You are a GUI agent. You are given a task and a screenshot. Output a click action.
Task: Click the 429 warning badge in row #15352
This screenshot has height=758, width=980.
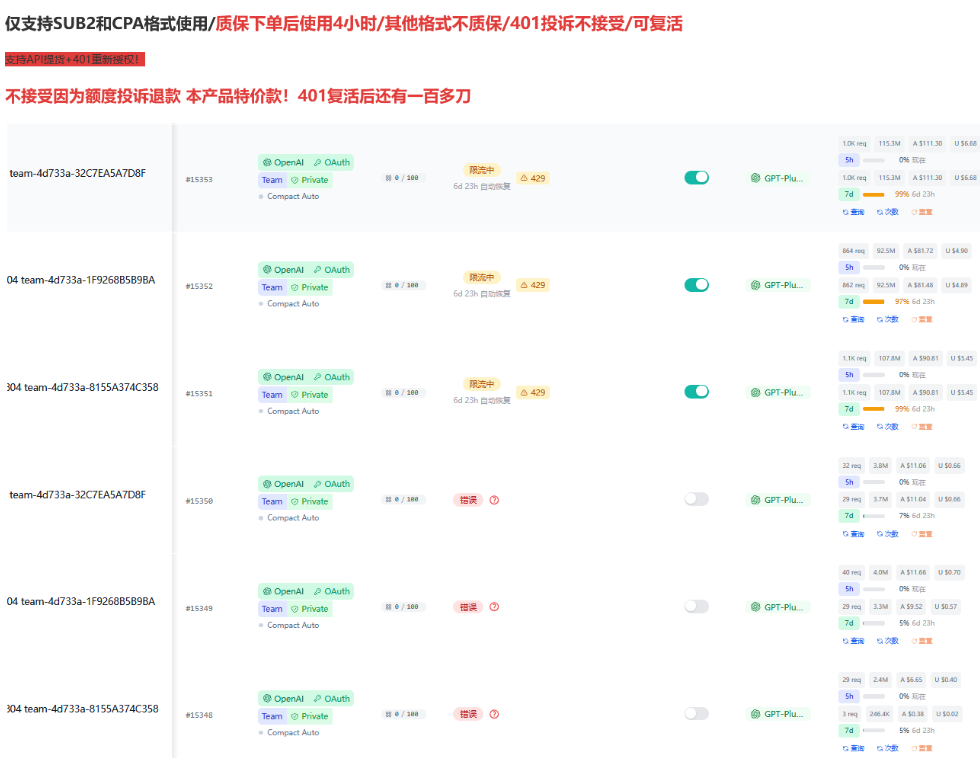click(x=532, y=285)
